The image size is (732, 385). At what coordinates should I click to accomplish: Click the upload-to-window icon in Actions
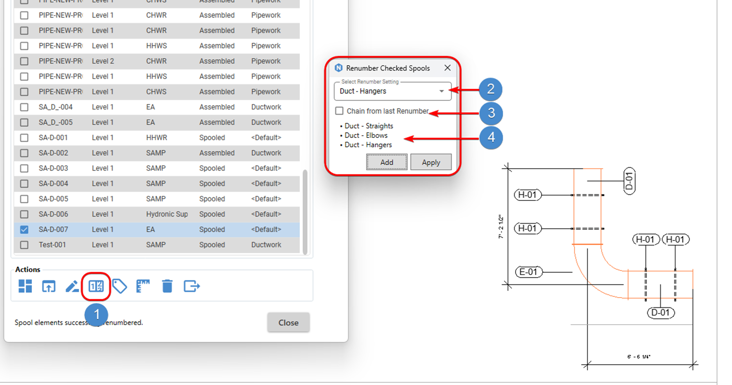pyautogui.click(x=49, y=286)
